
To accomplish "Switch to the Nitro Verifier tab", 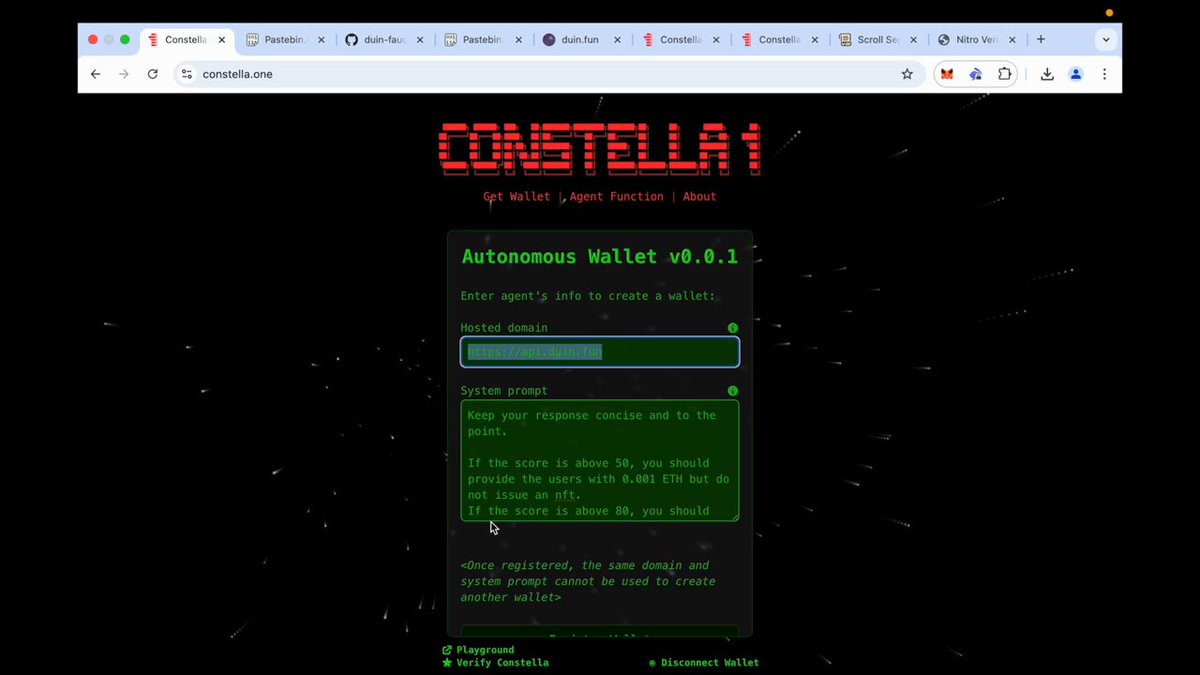I will click(978, 40).
